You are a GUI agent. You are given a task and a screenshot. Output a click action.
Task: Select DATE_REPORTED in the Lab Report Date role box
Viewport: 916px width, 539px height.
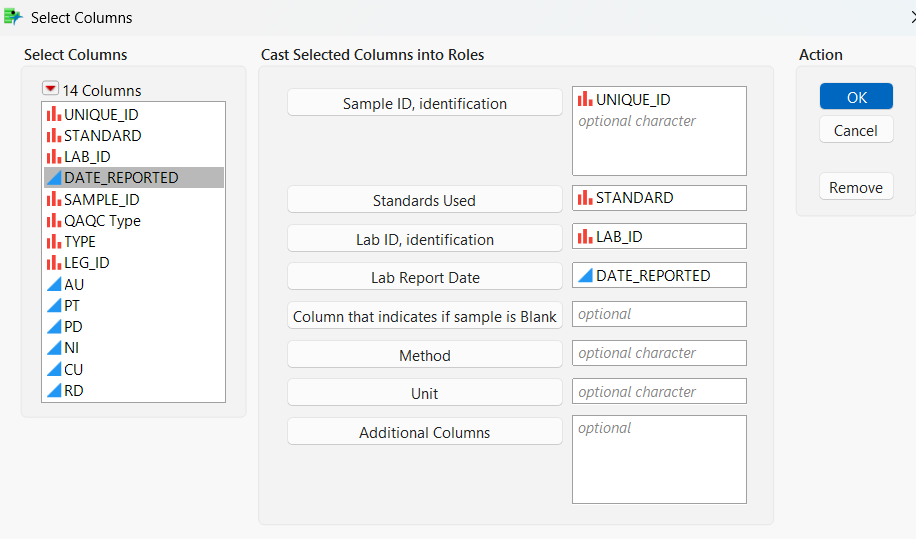[659, 275]
